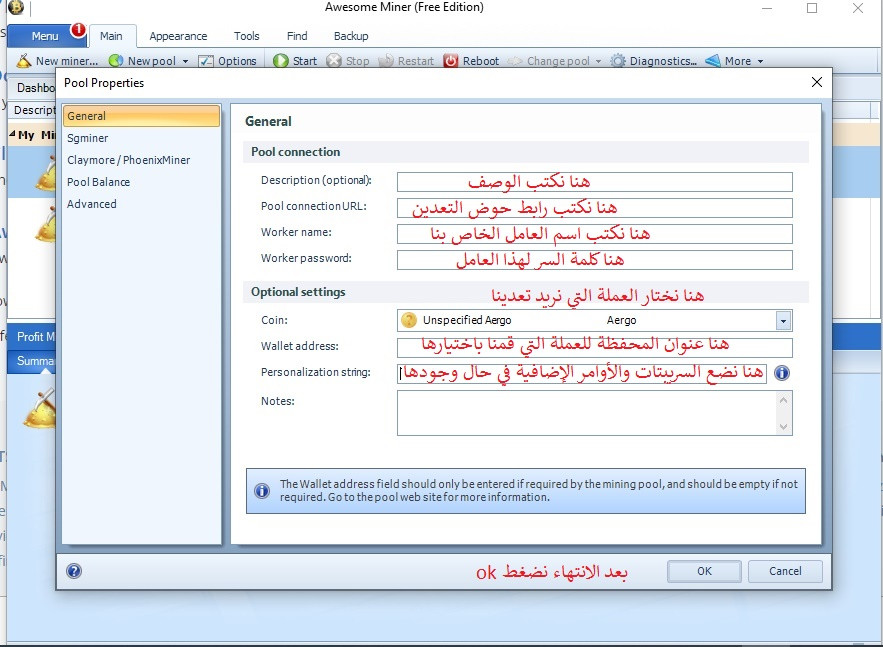
Task: Expand the New pool dropdown arrow
Action: coord(185,61)
